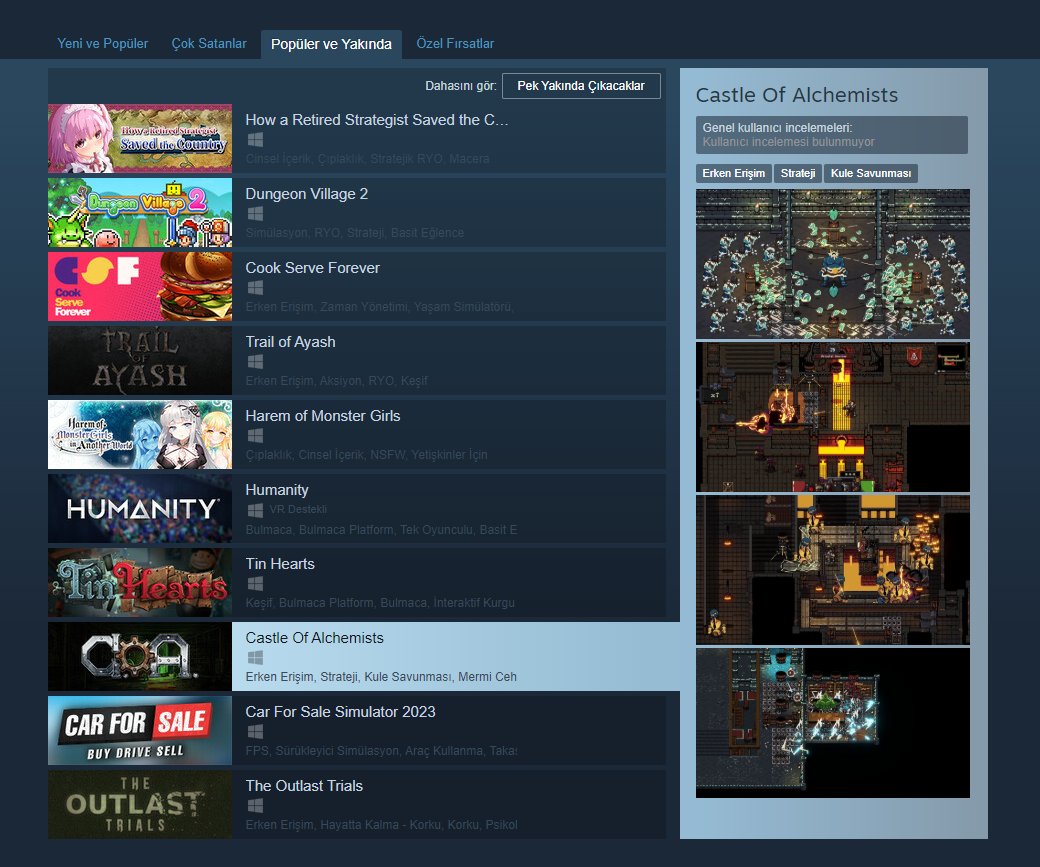Click the VR Destekli label in Humanity row

pos(298,509)
